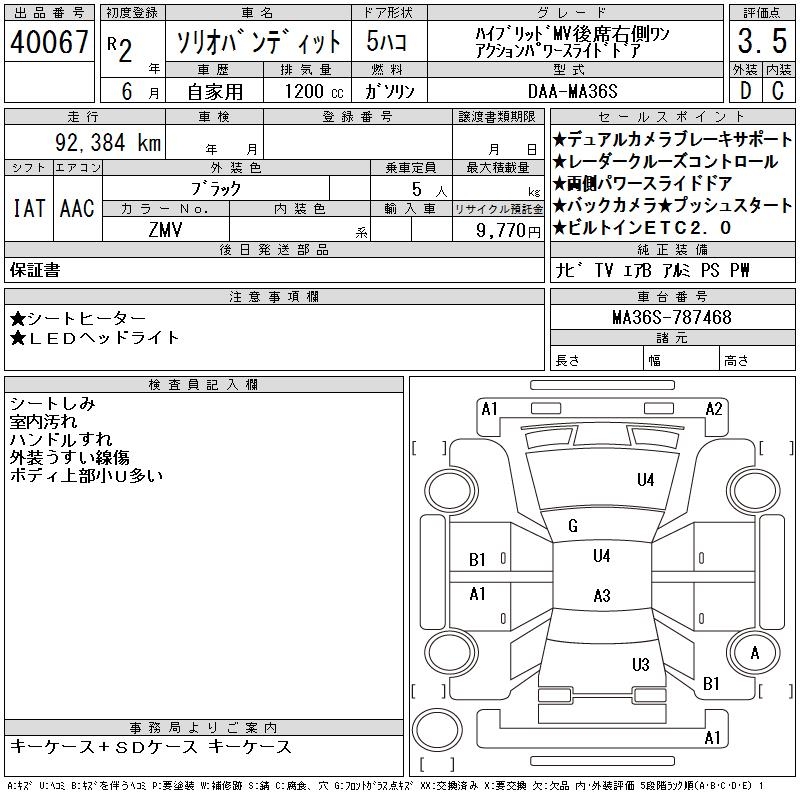Click the color code ZMV
This screenshot has height=800, width=800.
(166, 229)
